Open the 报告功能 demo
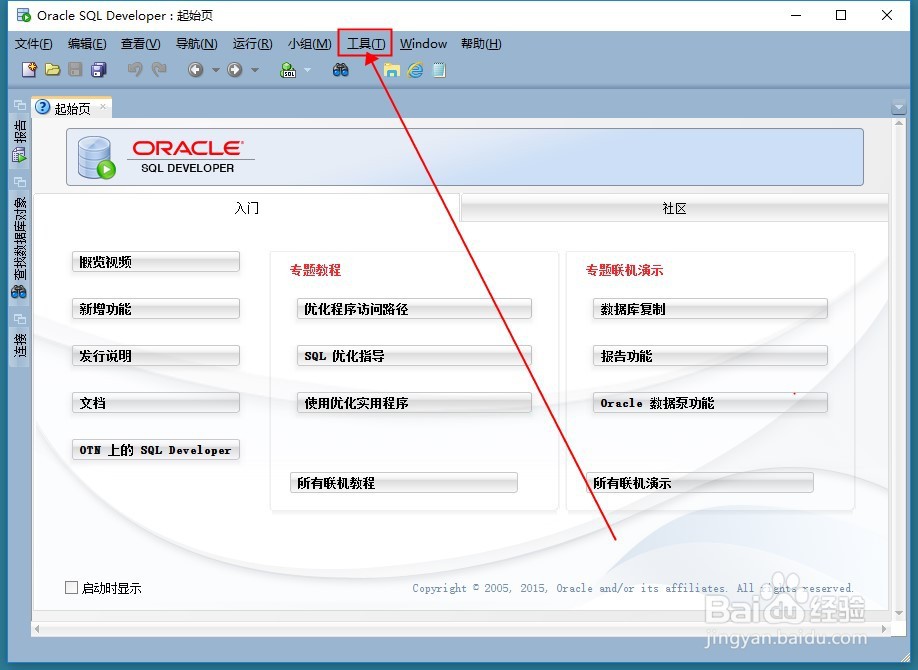This screenshot has height=670, width=918. (x=710, y=355)
